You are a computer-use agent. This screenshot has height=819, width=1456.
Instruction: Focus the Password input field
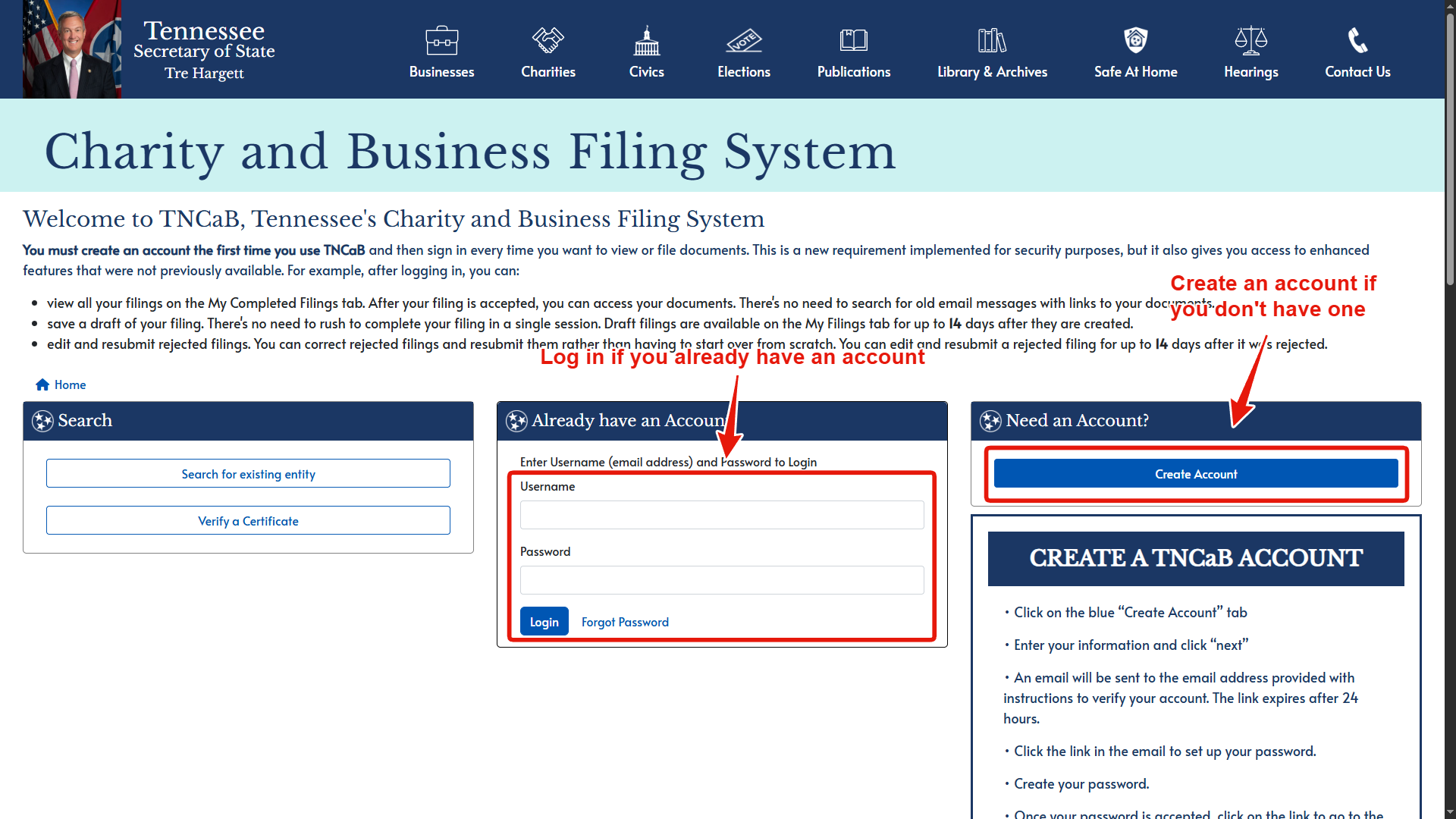click(722, 580)
